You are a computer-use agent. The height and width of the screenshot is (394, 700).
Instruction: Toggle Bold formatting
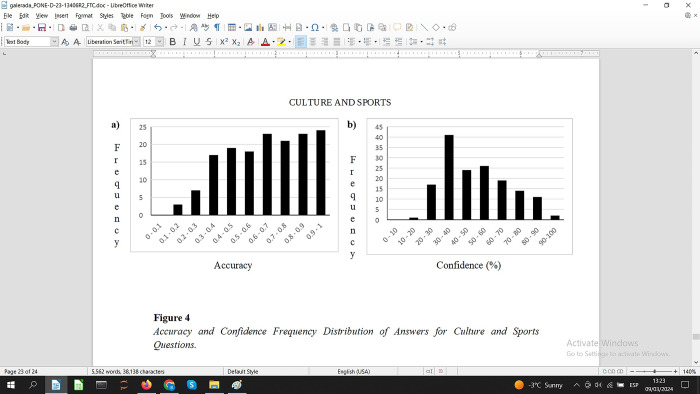pos(172,41)
